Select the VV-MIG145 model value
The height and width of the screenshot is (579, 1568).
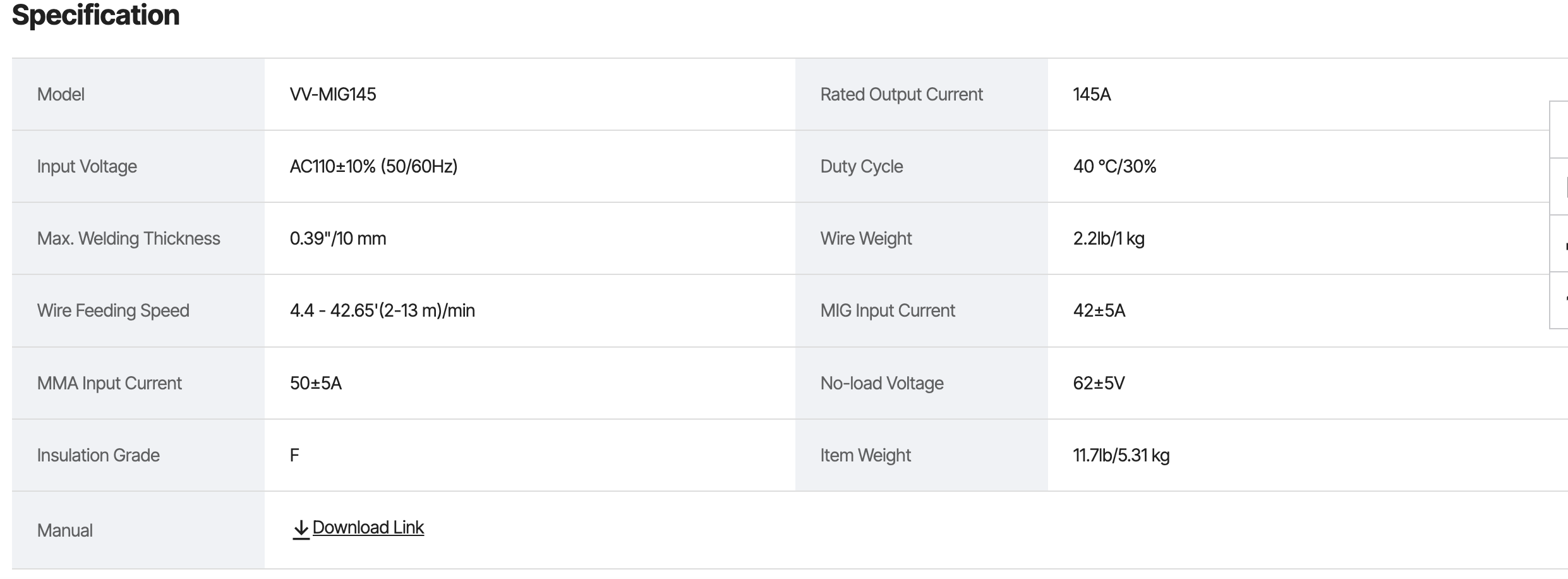333,94
